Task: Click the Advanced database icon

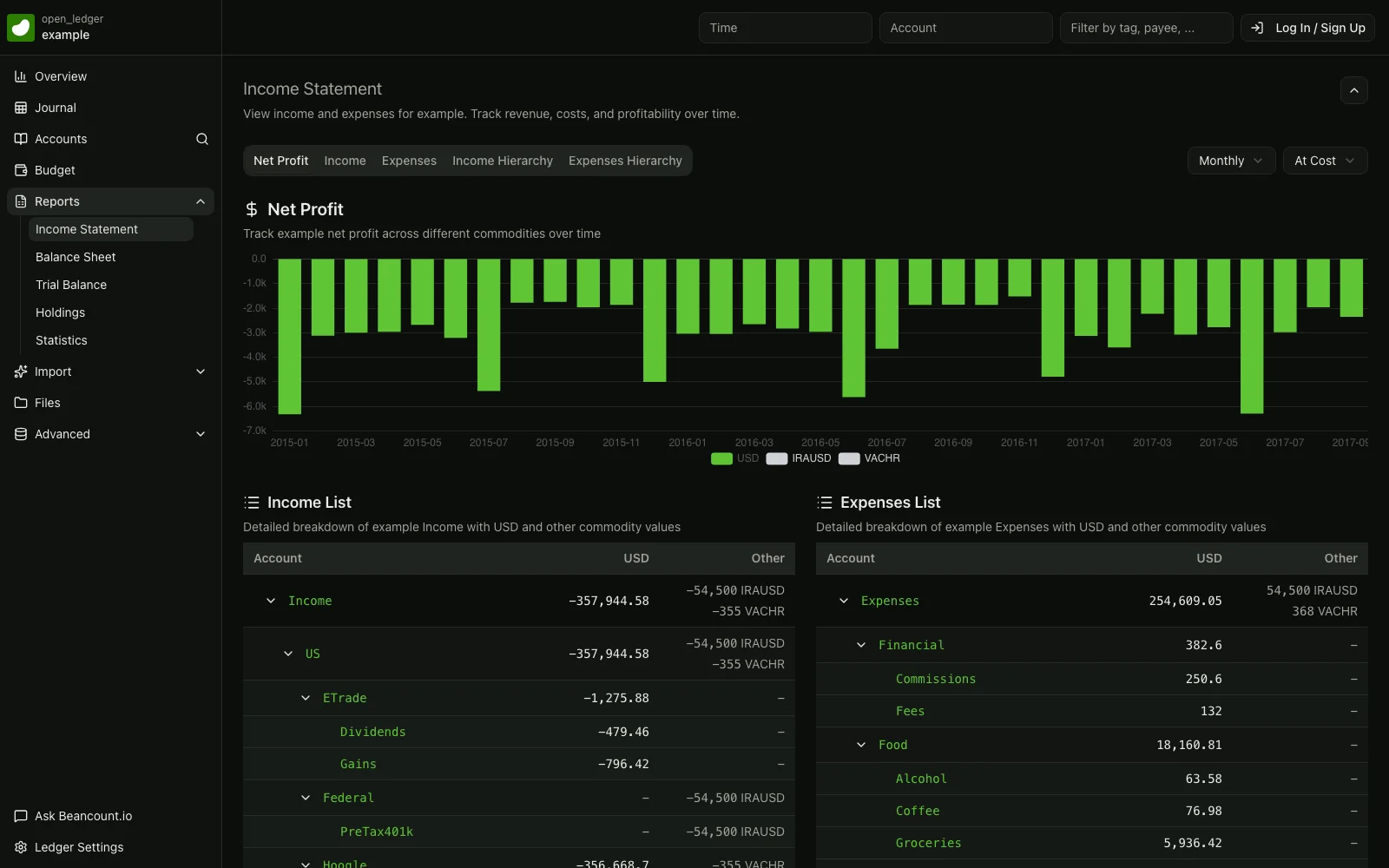Action: pos(21,434)
